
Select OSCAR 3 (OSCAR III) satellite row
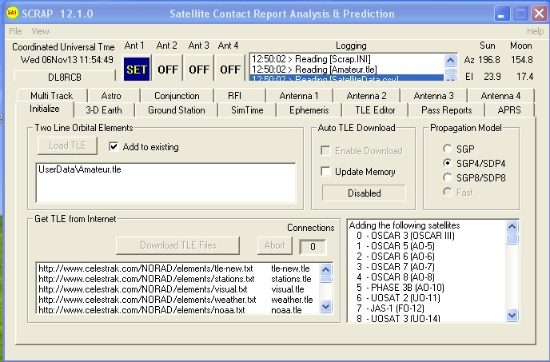[x=427, y=236]
